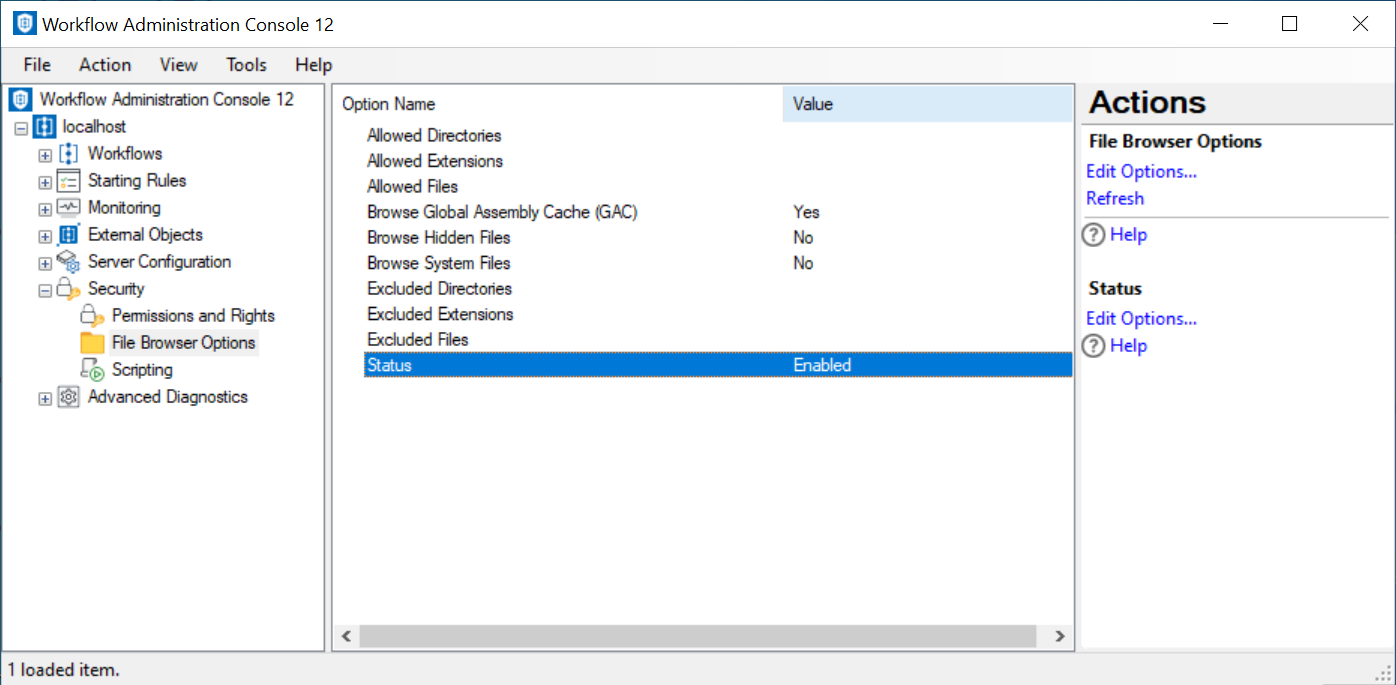Click the Advanced Diagnostics icon
Screen dimensions: 1396x685
tap(68, 397)
